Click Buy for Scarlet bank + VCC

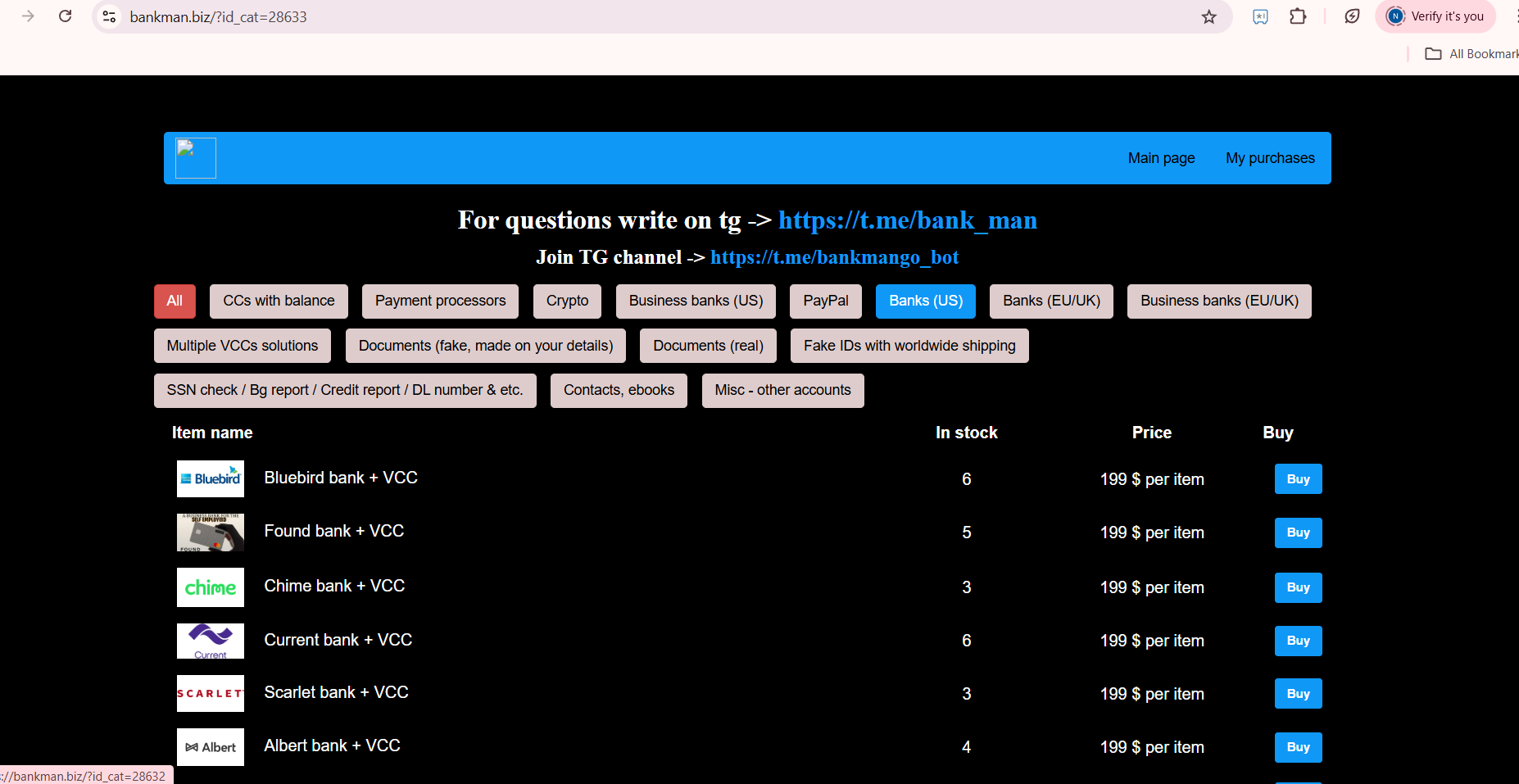tap(1298, 694)
